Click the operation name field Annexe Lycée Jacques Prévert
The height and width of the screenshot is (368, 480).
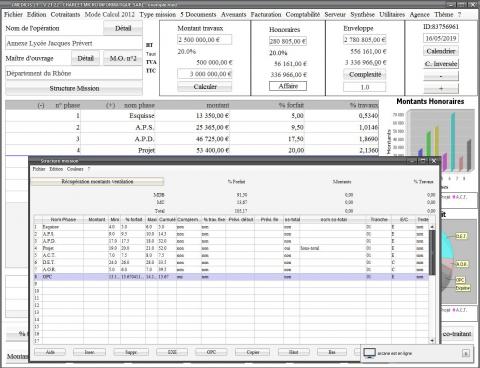tap(74, 43)
